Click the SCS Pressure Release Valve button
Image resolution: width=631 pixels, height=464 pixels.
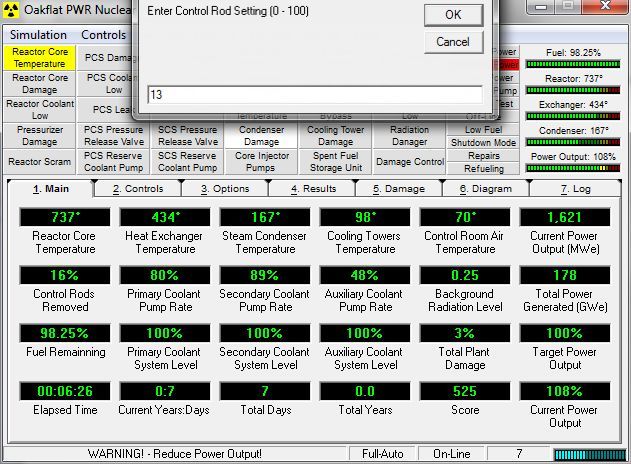click(x=188, y=136)
